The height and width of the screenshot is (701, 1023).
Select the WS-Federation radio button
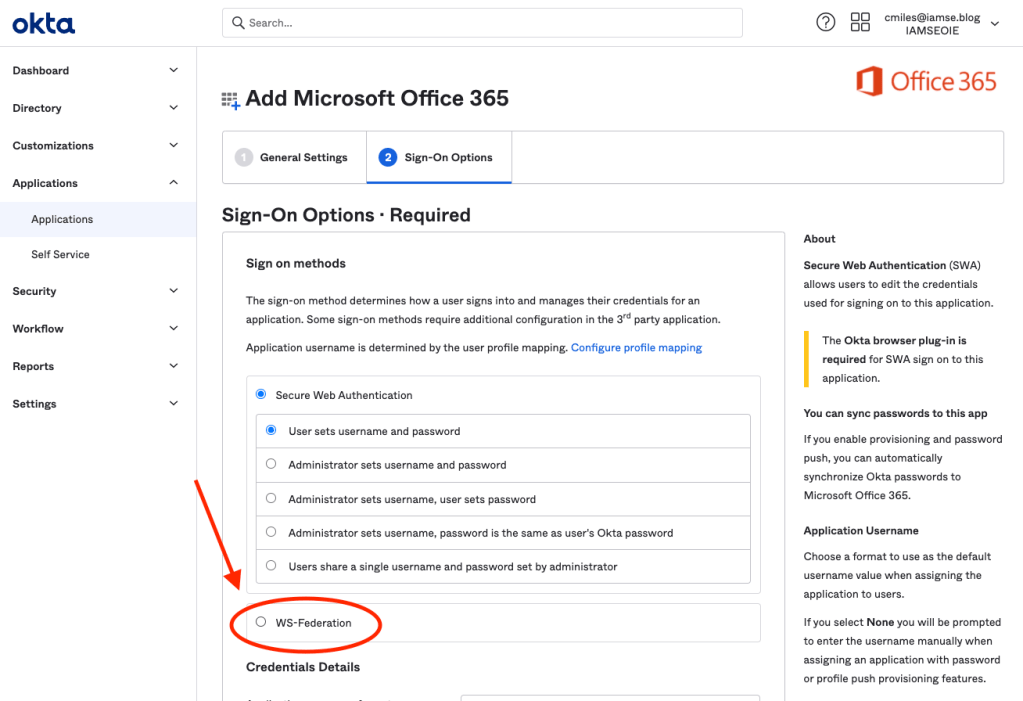click(261, 622)
